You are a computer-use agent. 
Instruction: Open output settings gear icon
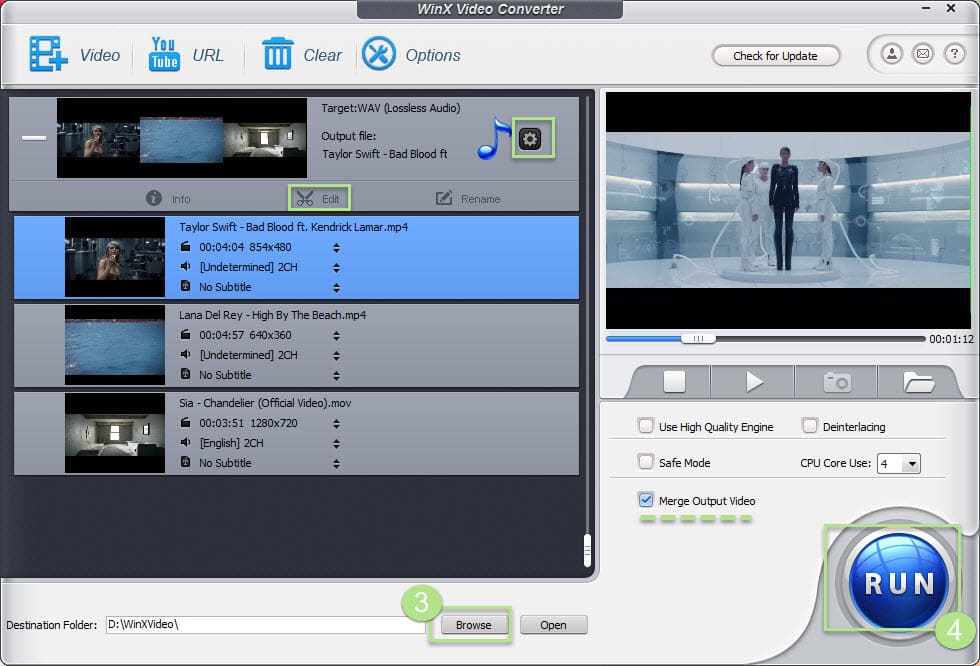530,139
